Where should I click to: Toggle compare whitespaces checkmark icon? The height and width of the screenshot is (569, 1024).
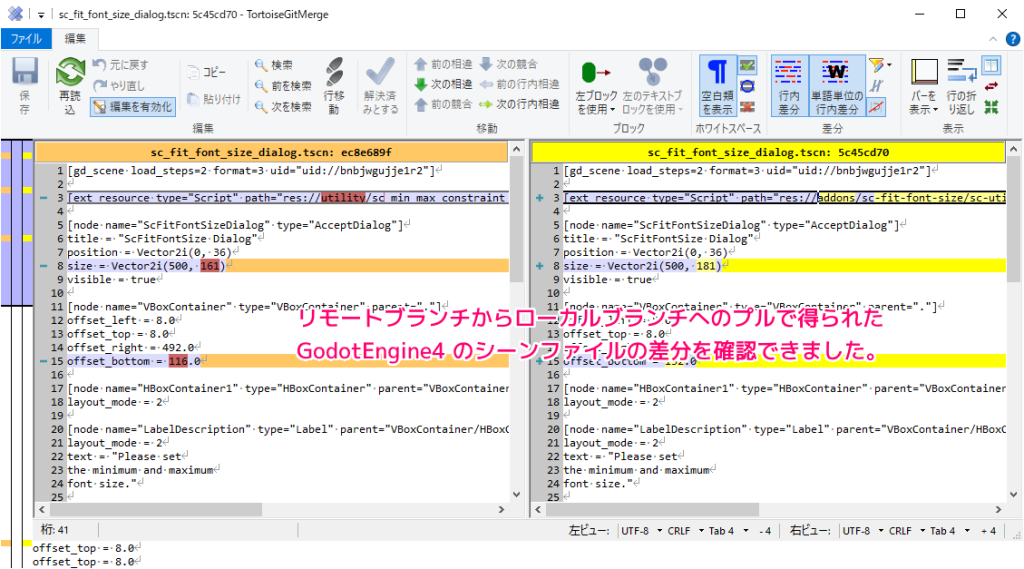point(748,65)
